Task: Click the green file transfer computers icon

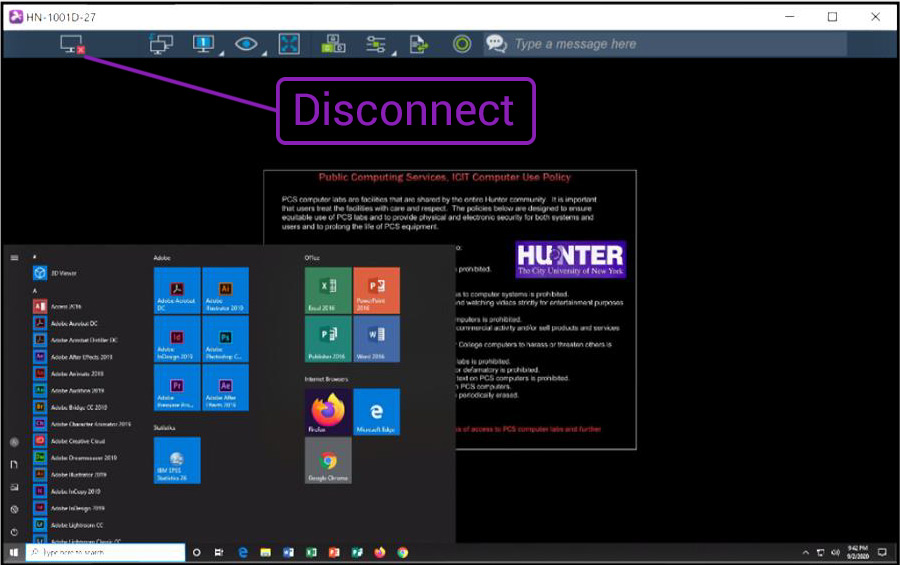Action: coord(333,44)
